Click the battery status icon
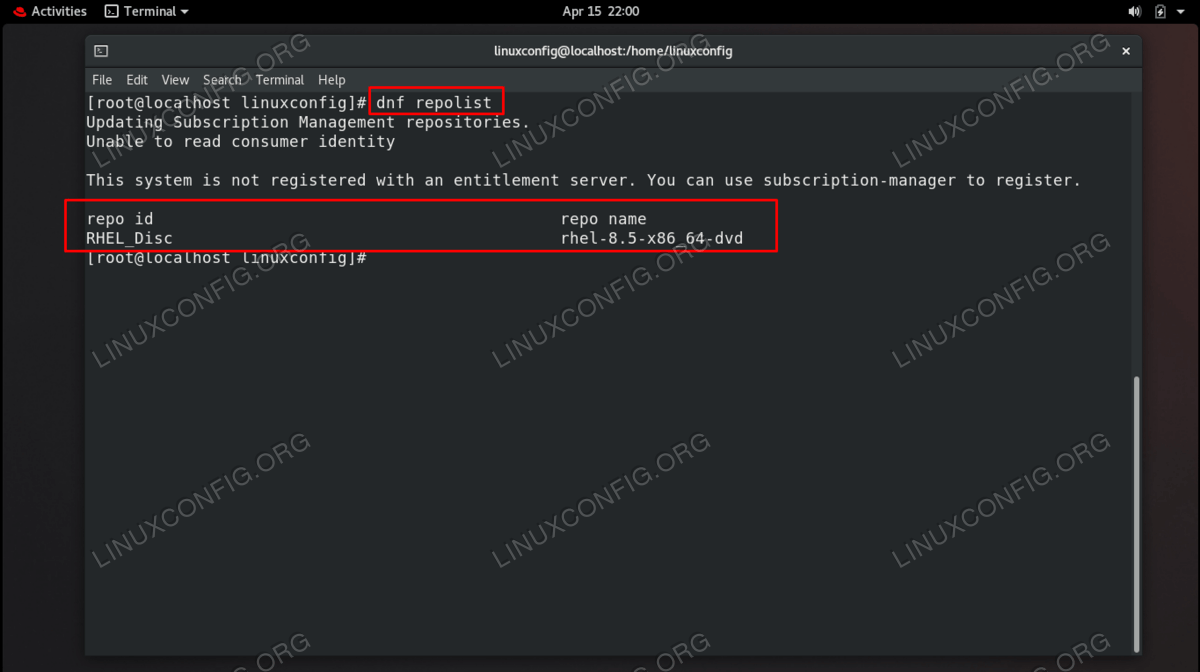The width and height of the screenshot is (1200, 672). pos(1160,12)
